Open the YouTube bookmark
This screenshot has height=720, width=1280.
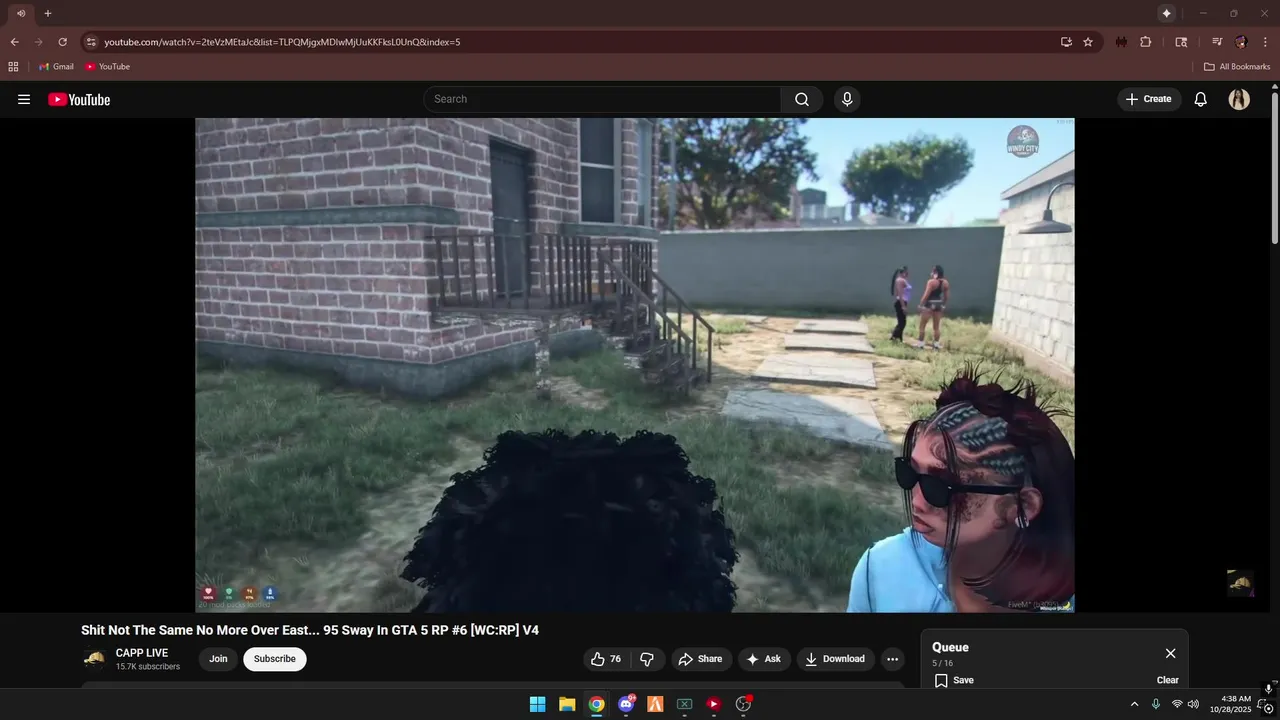click(x=108, y=66)
